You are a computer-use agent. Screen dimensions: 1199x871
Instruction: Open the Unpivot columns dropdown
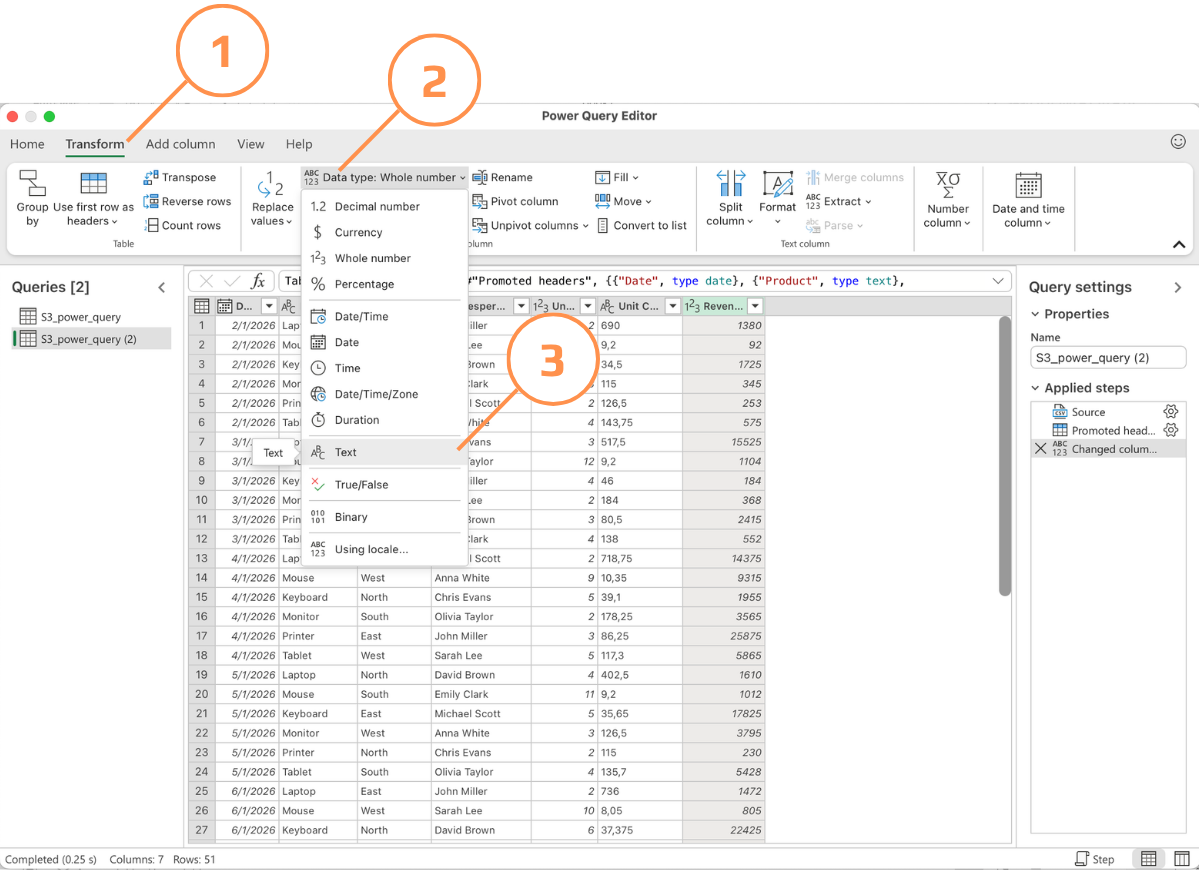coord(530,226)
